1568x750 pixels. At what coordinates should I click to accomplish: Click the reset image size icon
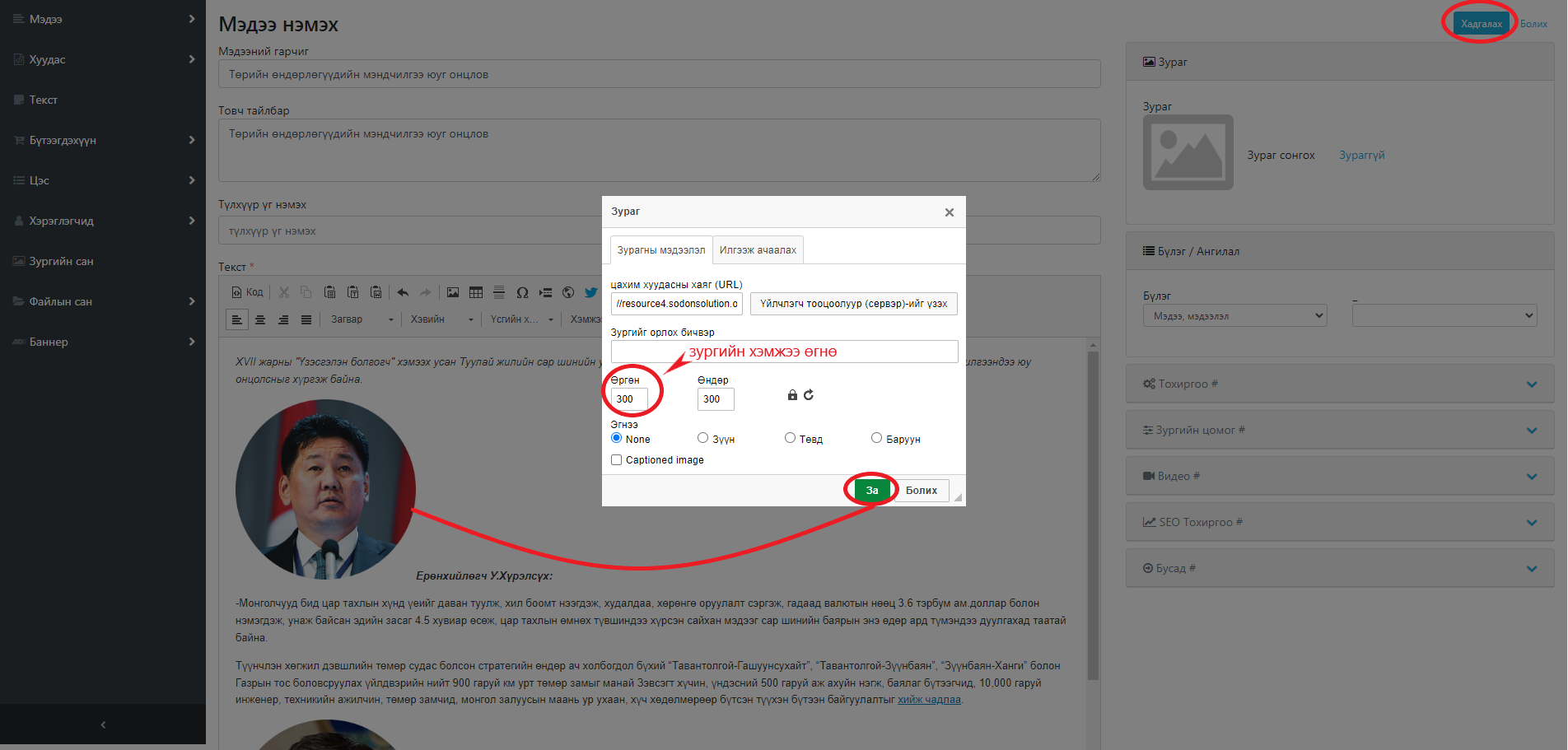point(809,395)
